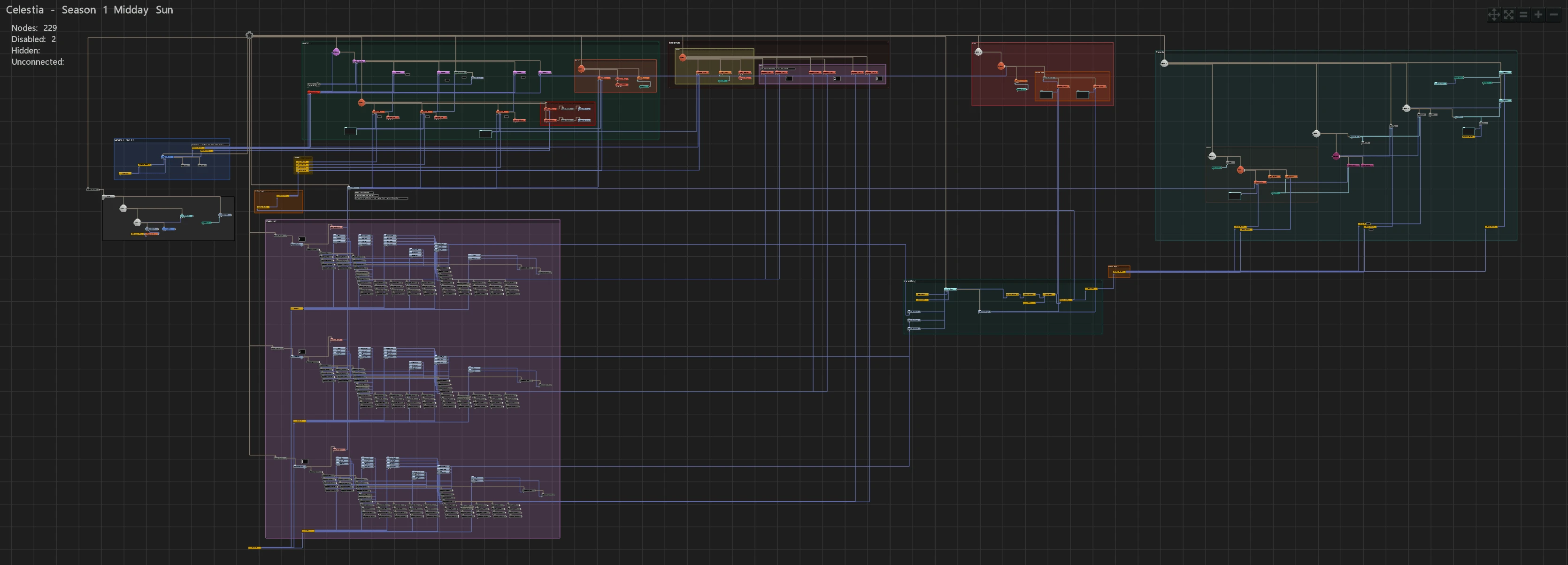Click the Disabled: 2 statistic text
Viewport: 1568px width, 565px height.
click(x=33, y=39)
